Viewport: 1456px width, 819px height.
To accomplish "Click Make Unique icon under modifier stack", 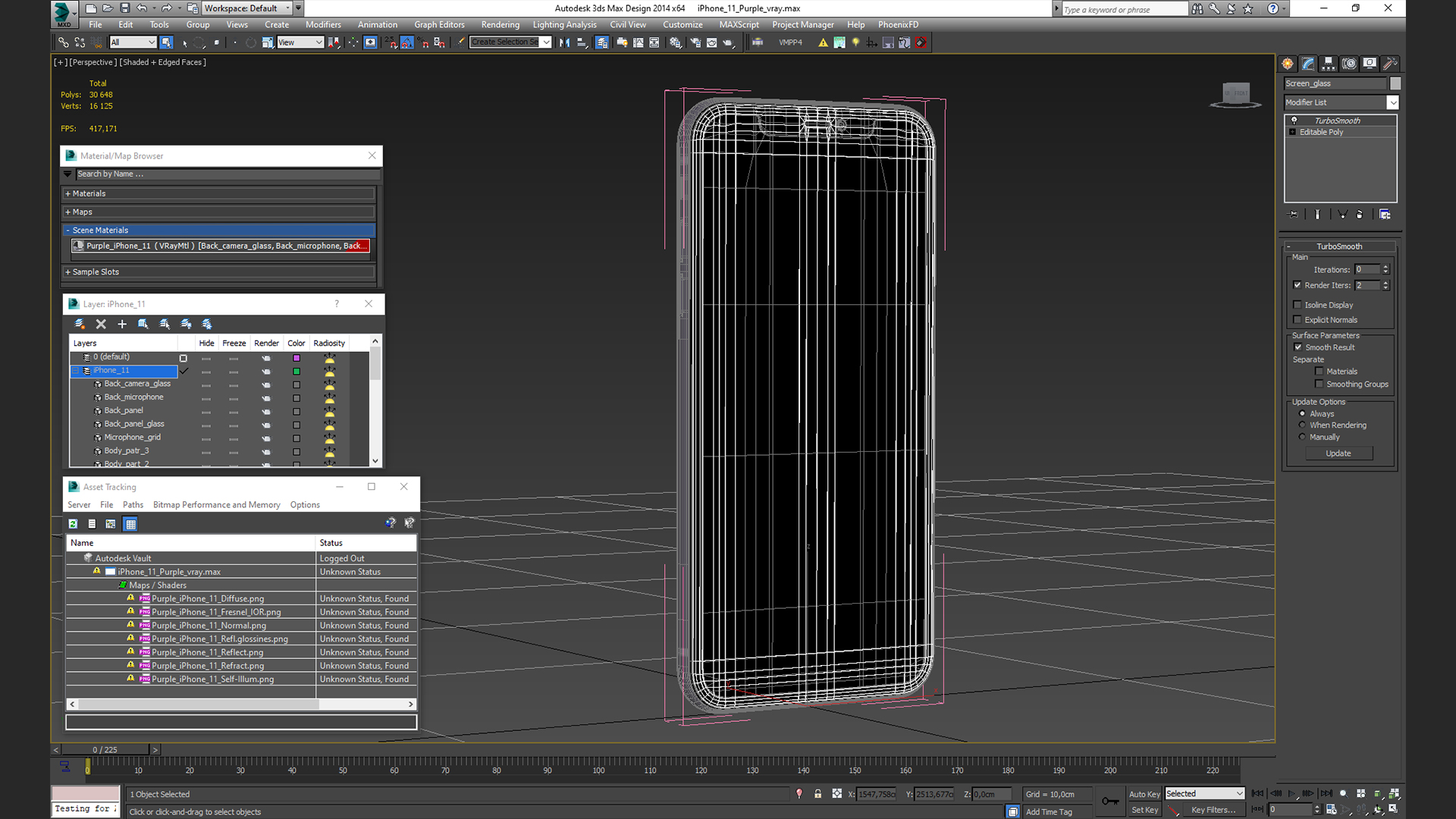I will [1342, 215].
